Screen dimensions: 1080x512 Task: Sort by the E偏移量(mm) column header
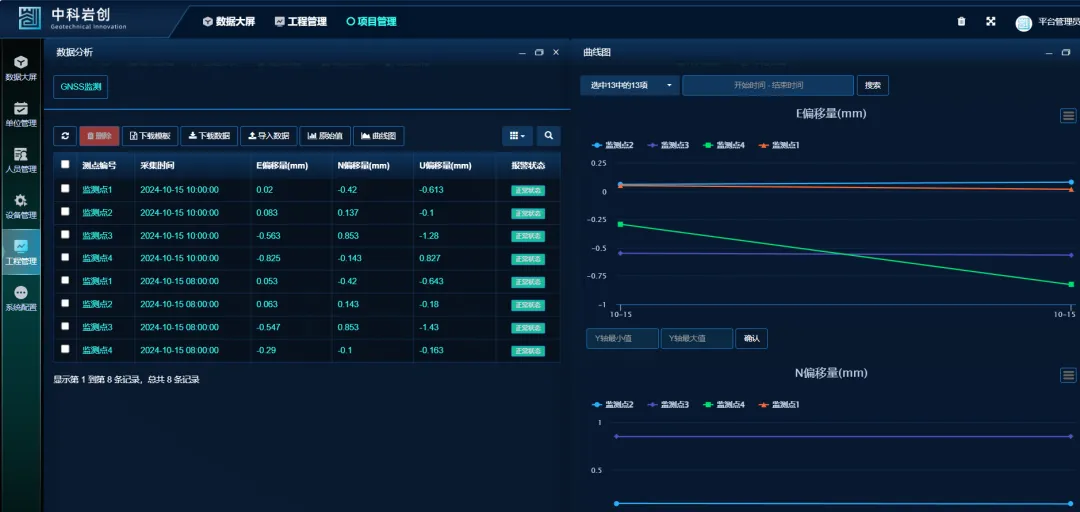click(x=291, y=165)
